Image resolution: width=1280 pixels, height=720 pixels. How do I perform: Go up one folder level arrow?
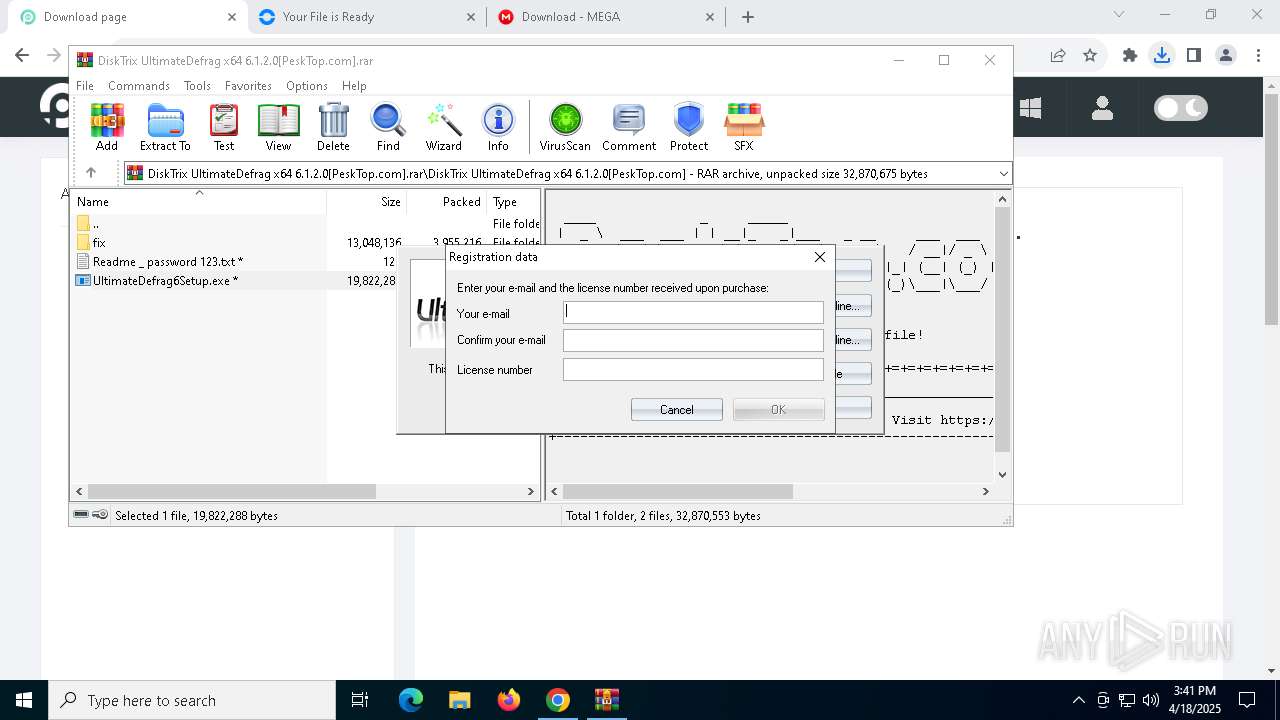[x=90, y=173]
